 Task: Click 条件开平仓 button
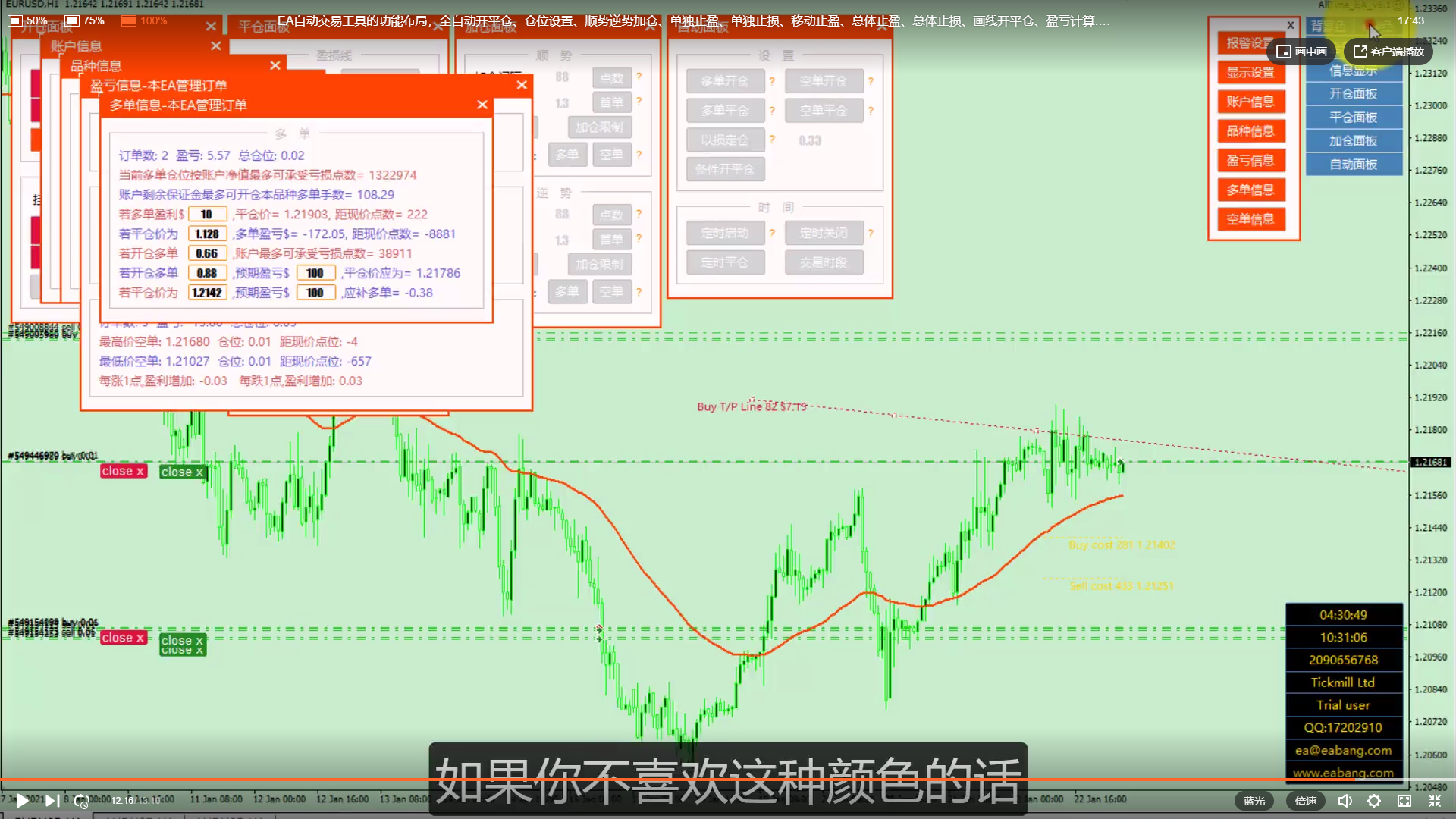coord(725,170)
